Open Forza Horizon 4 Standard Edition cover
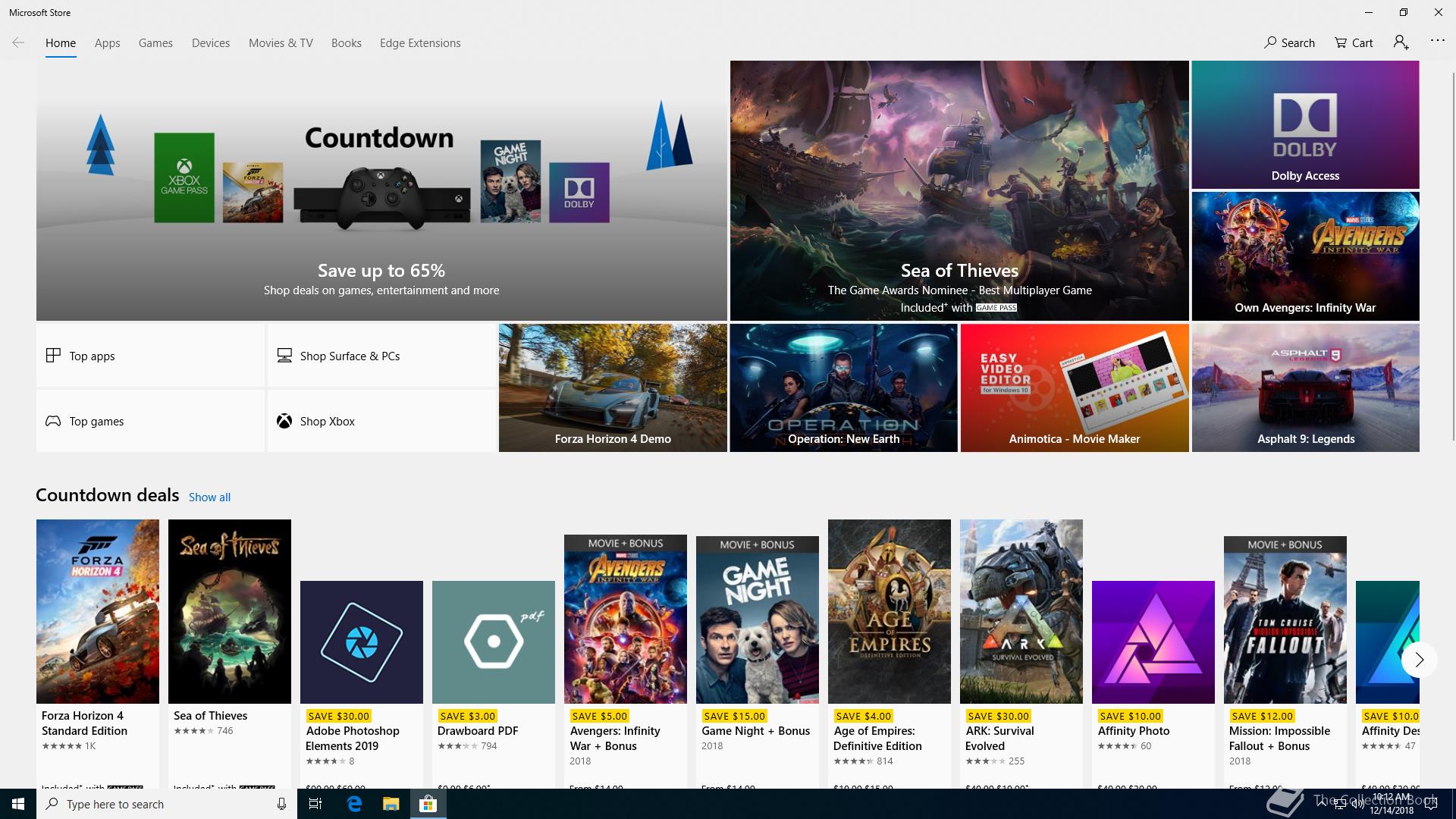The image size is (1456, 819). (98, 611)
